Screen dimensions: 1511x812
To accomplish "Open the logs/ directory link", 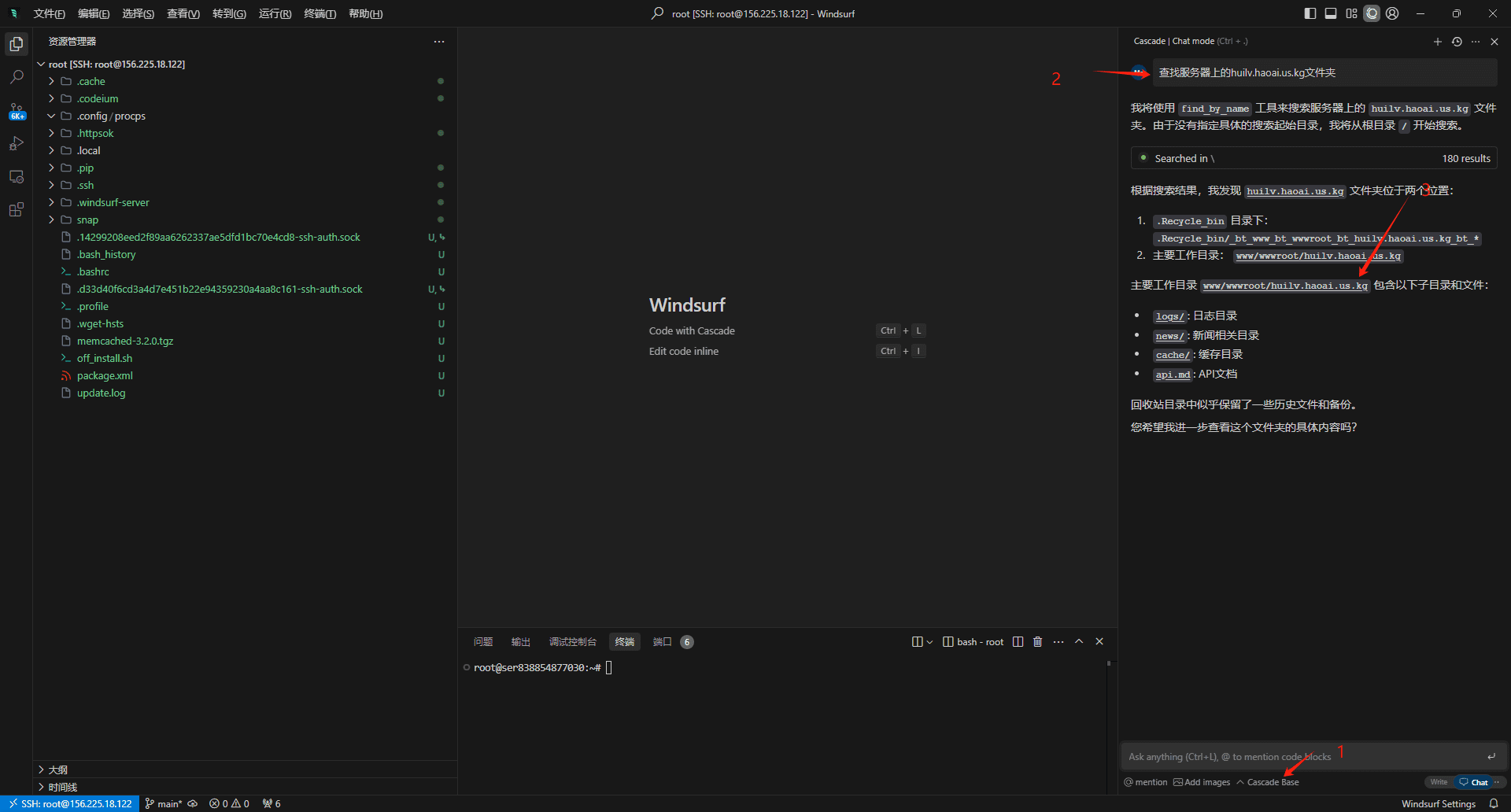I will tap(1169, 316).
